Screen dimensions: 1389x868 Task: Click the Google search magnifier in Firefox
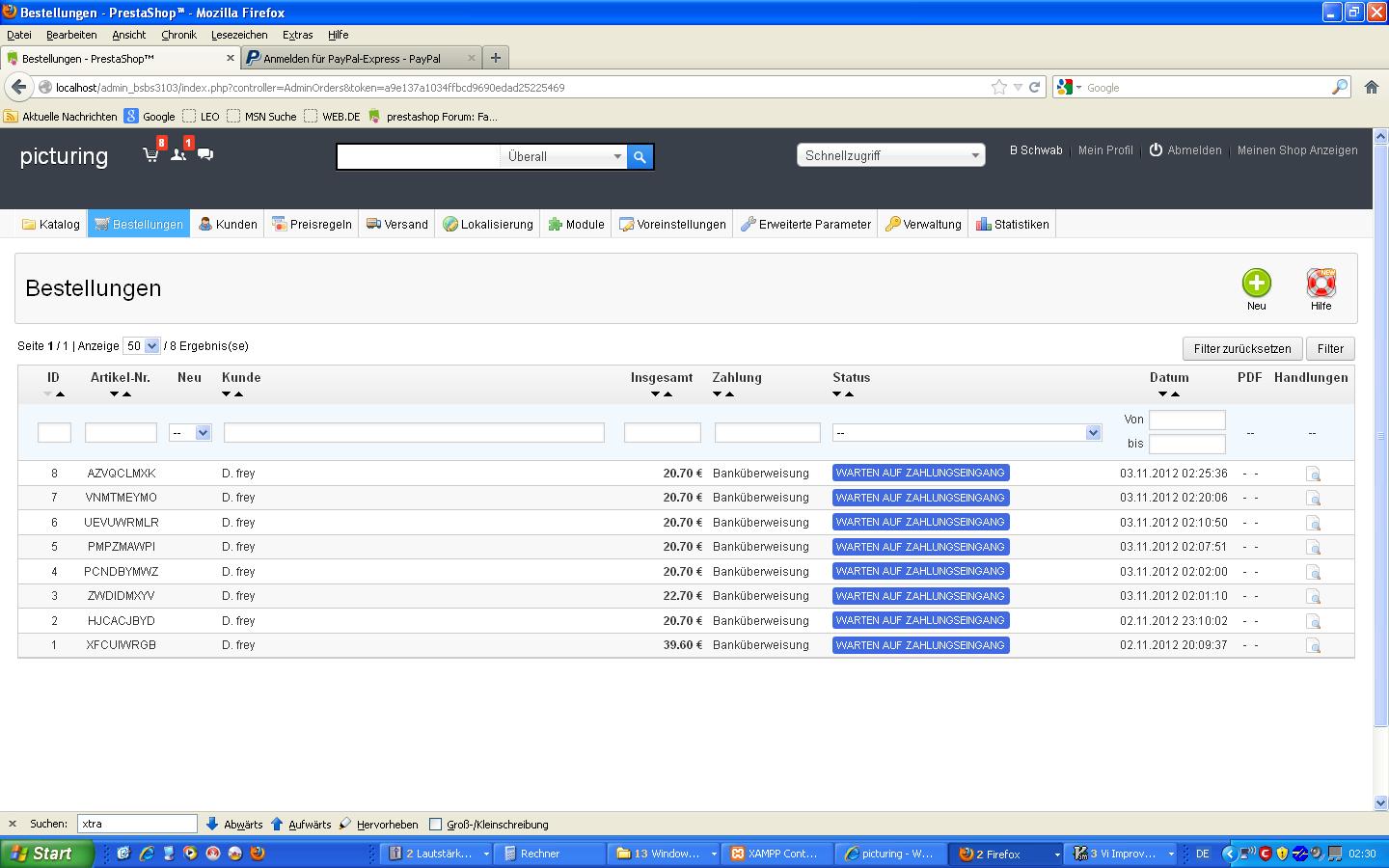[1340, 87]
